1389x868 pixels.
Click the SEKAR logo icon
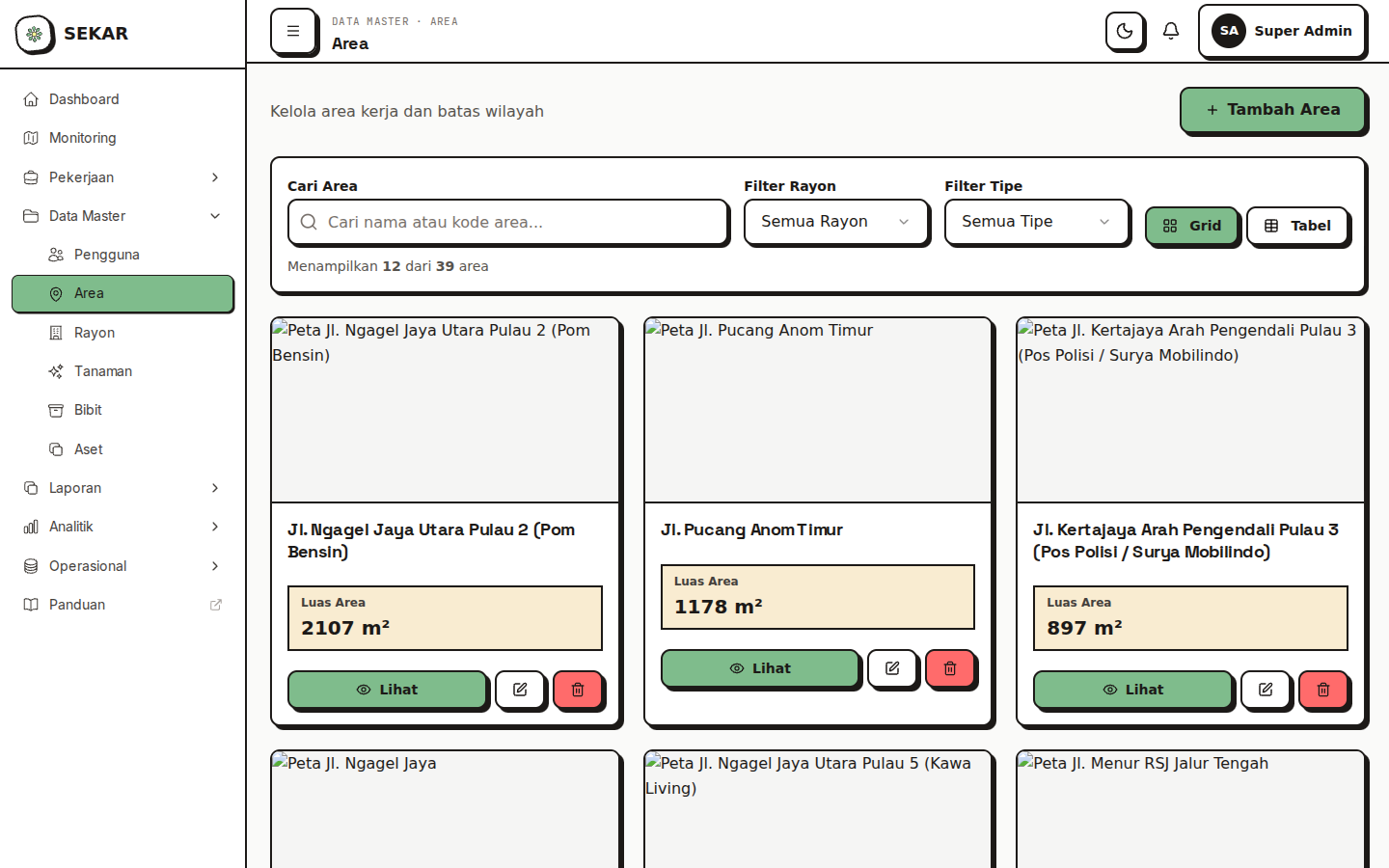[x=35, y=34]
